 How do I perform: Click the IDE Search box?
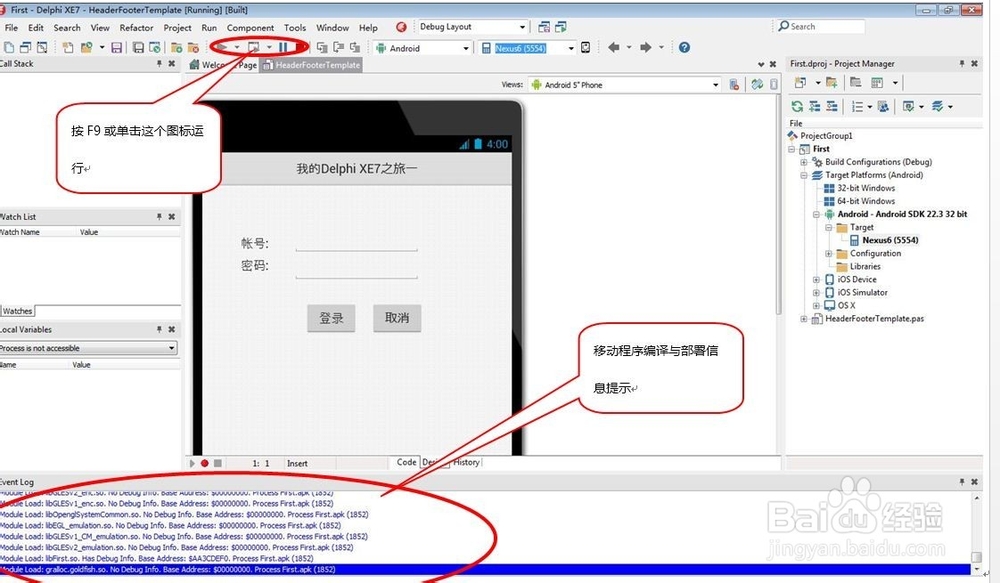click(x=821, y=27)
